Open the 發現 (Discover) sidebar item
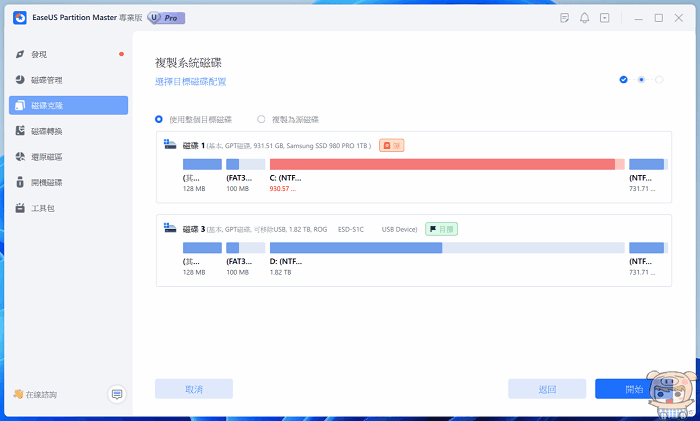 coord(68,54)
